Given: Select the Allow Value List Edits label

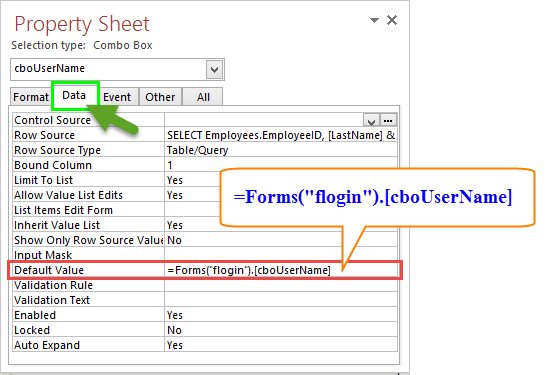Looking at the screenshot, I should click(68, 195).
